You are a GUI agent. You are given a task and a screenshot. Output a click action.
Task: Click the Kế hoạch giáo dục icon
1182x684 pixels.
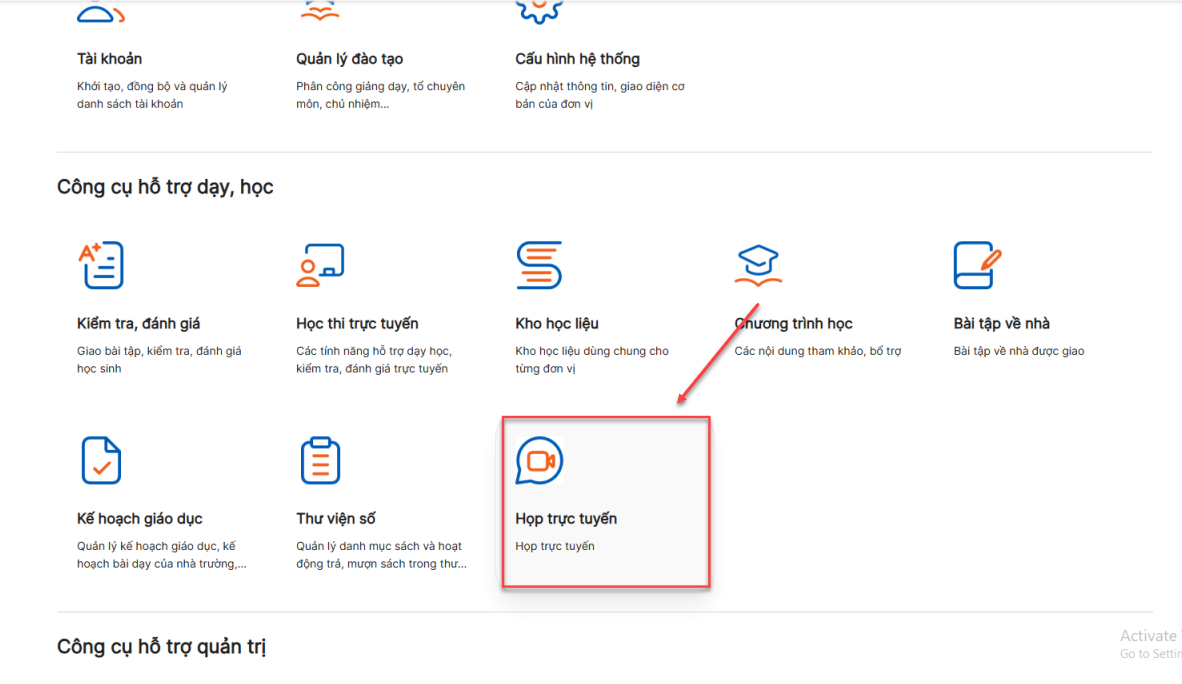[x=100, y=460]
